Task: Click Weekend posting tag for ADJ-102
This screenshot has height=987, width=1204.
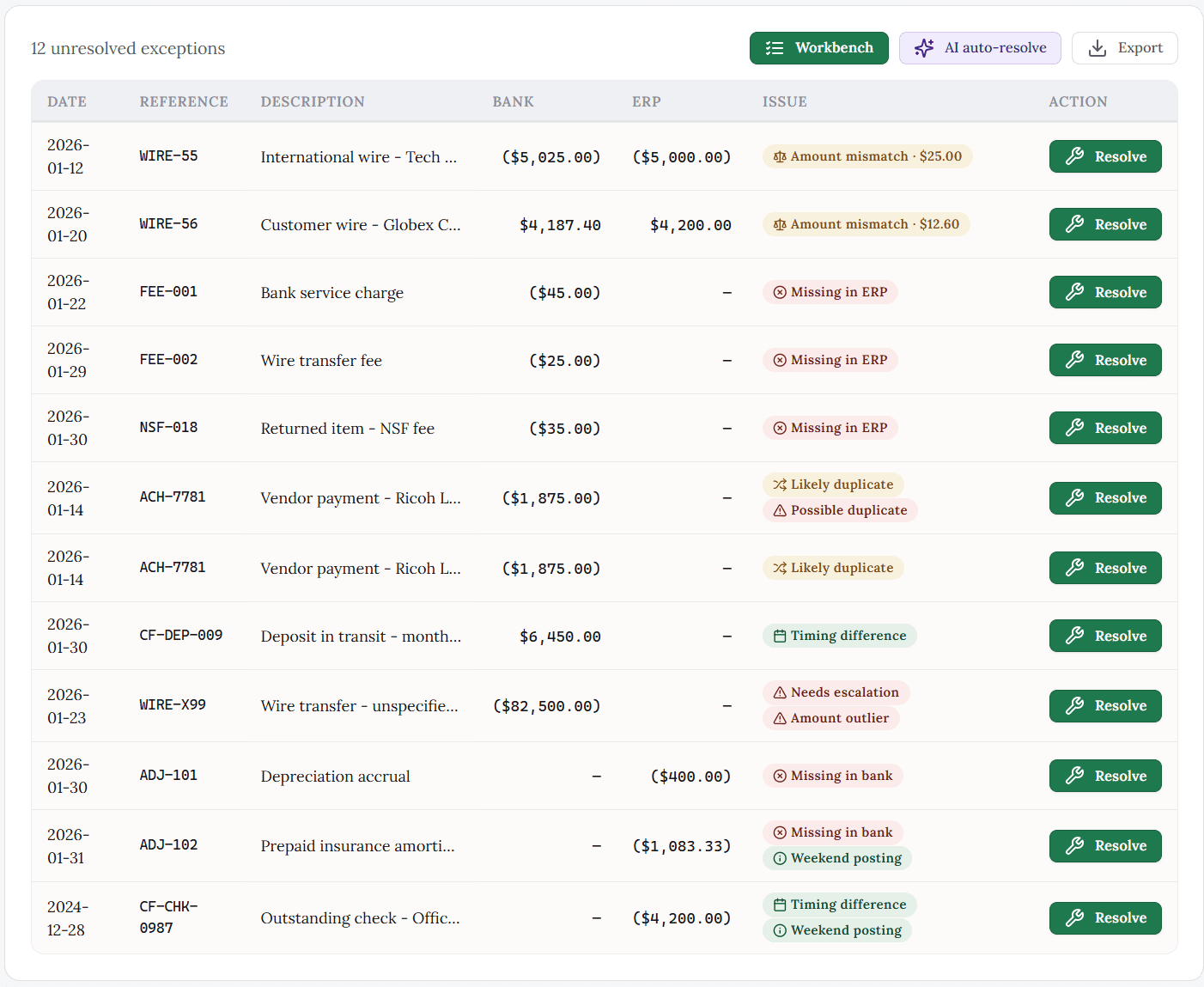Action: click(837, 858)
